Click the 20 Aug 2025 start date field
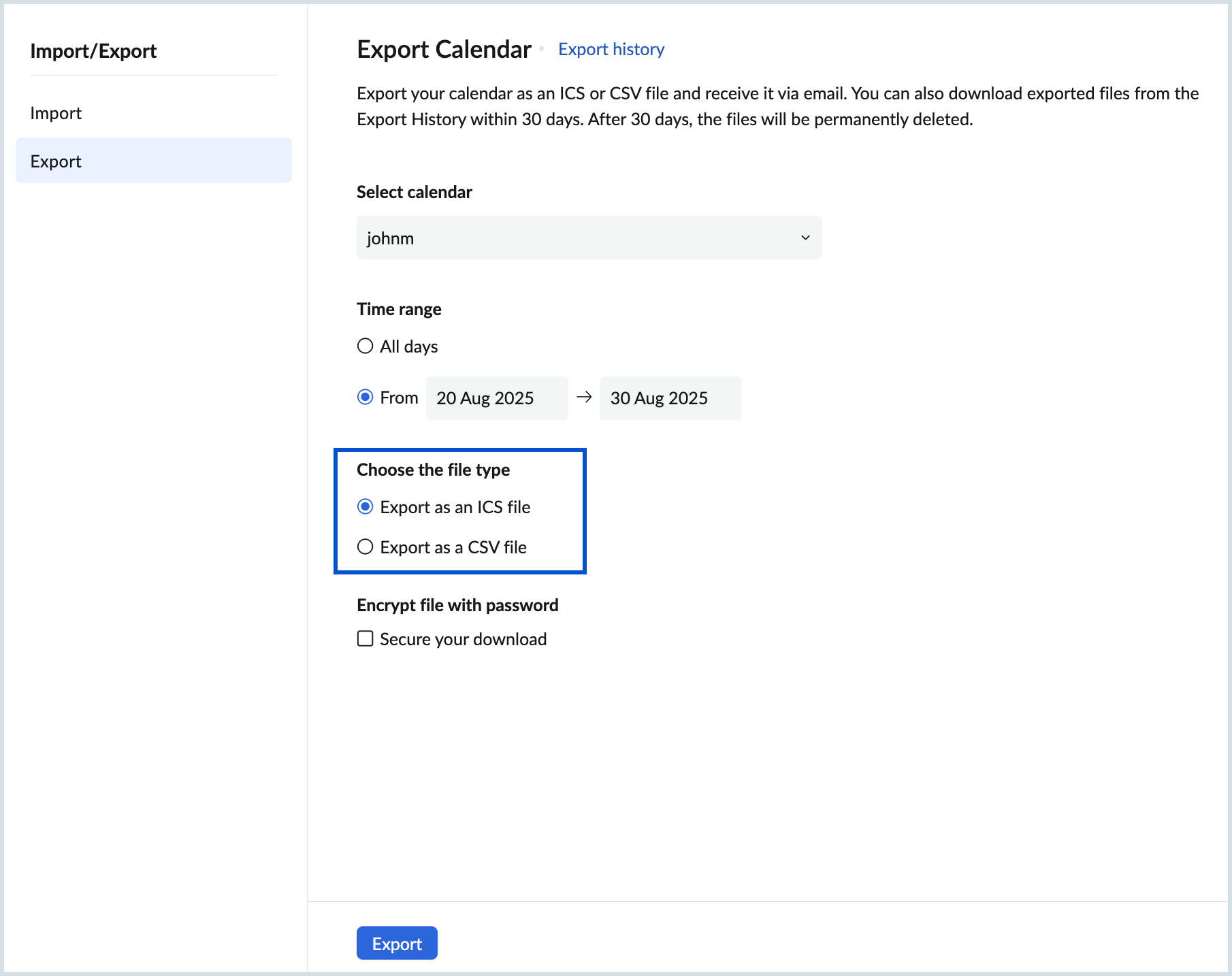This screenshot has height=976, width=1232. point(496,398)
